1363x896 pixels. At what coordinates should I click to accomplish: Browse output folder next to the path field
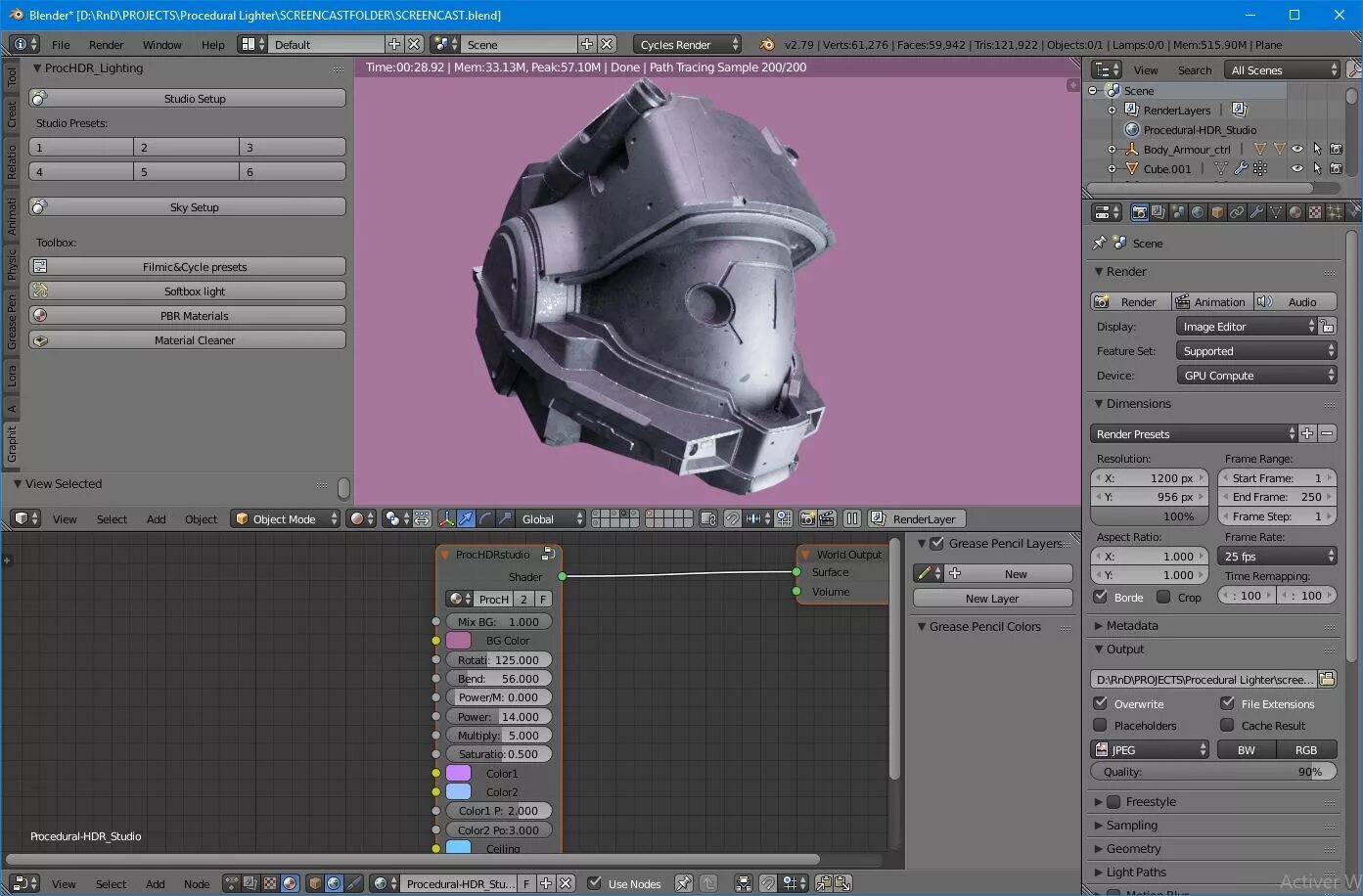[1327, 679]
